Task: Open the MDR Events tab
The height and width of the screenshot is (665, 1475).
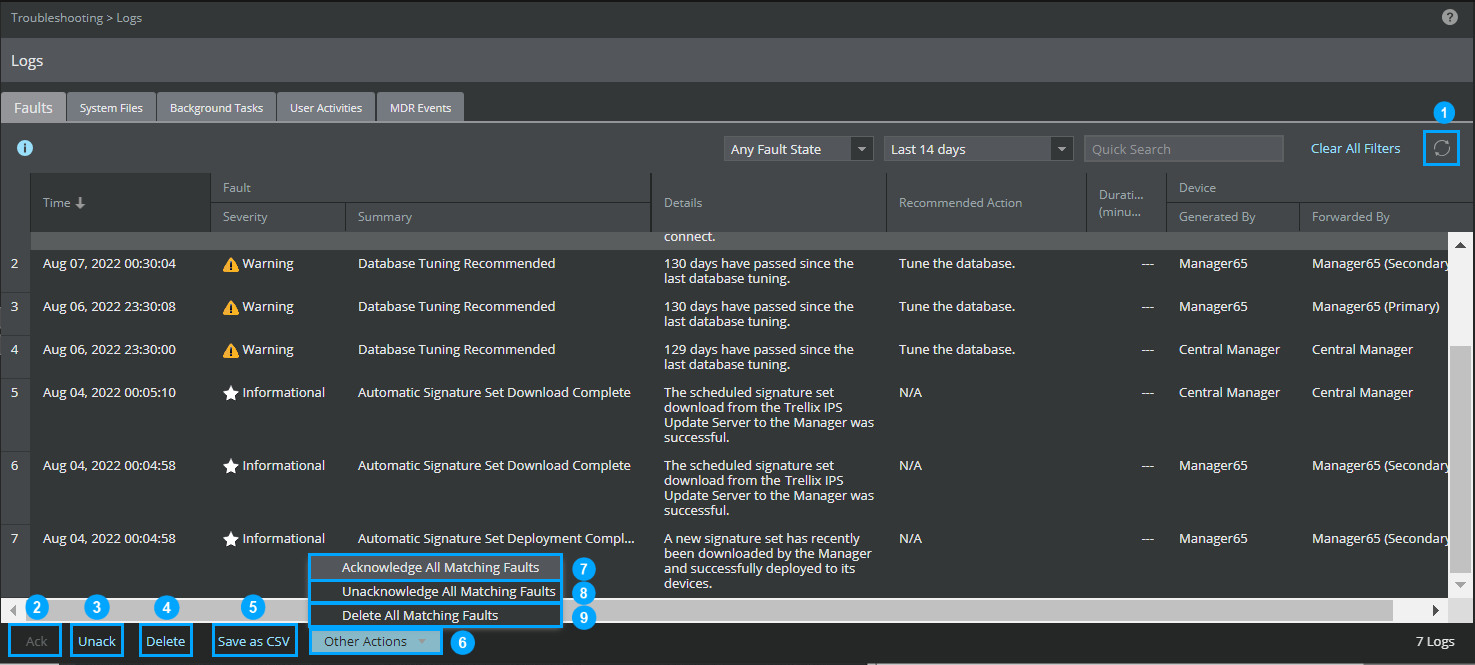Action: tap(420, 107)
